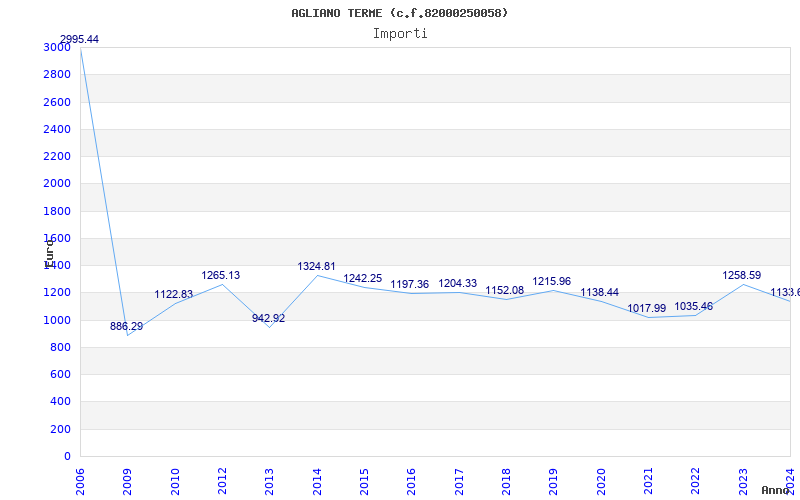
Task: Select the 2000 y-axis tick label
Action: pyautogui.click(x=57, y=184)
